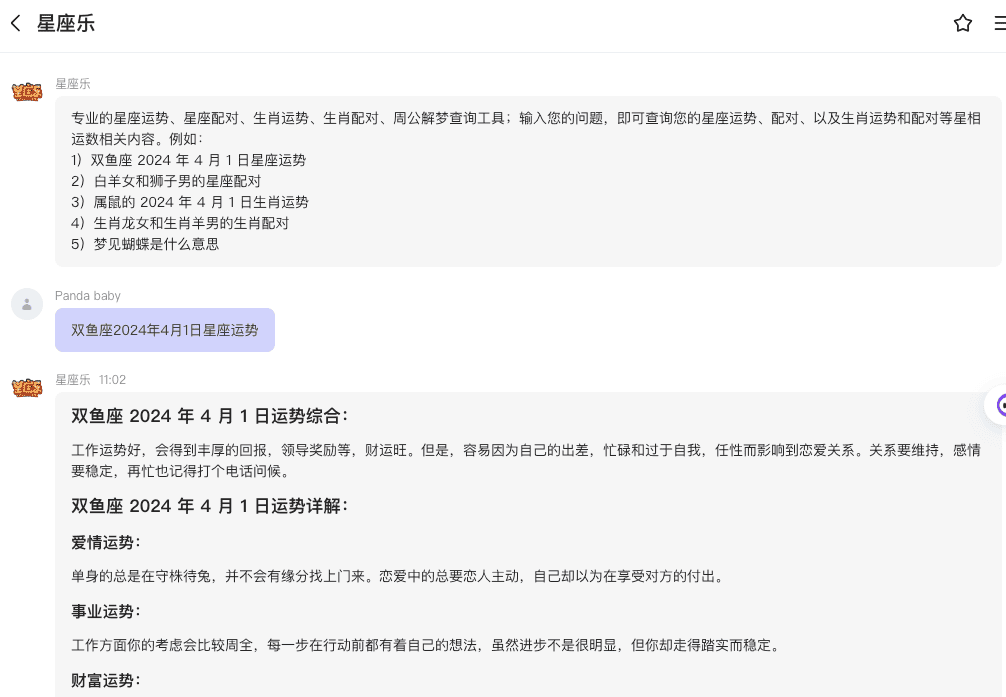Open the hamburger menu at top right
The image size is (1006, 697).
tap(999, 23)
